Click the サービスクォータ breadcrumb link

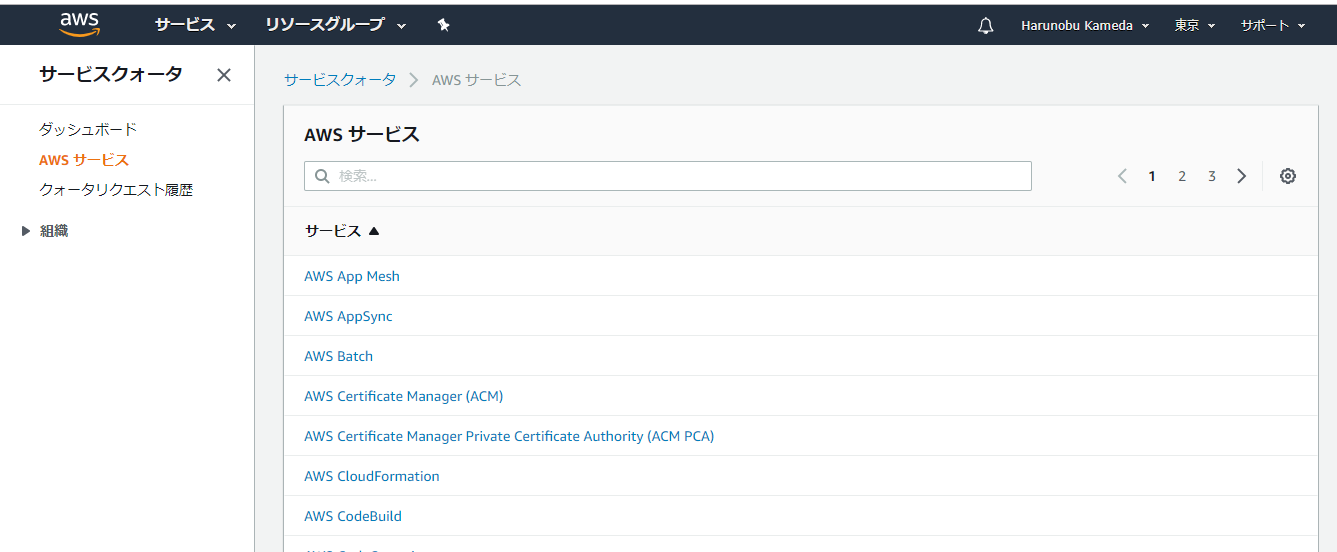[340, 80]
